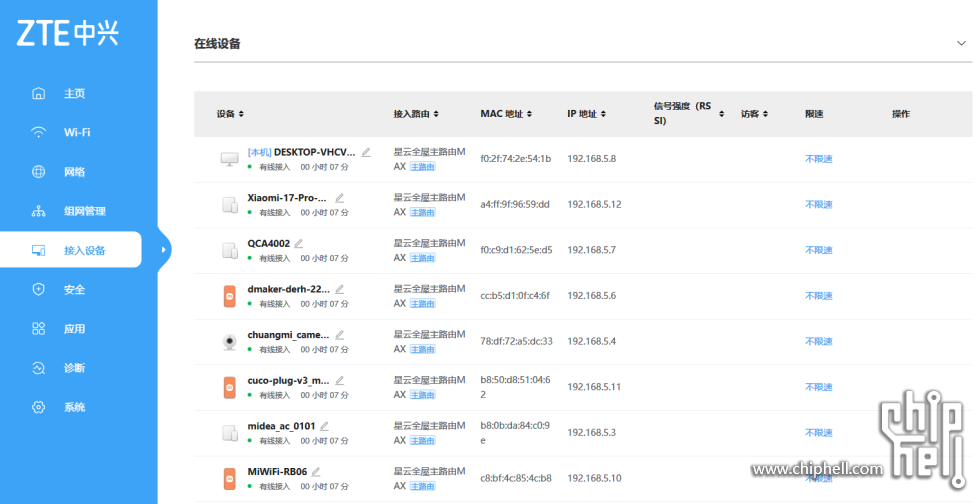Sort by MAC 地址 column
The width and height of the screenshot is (979, 504).
[506, 115]
